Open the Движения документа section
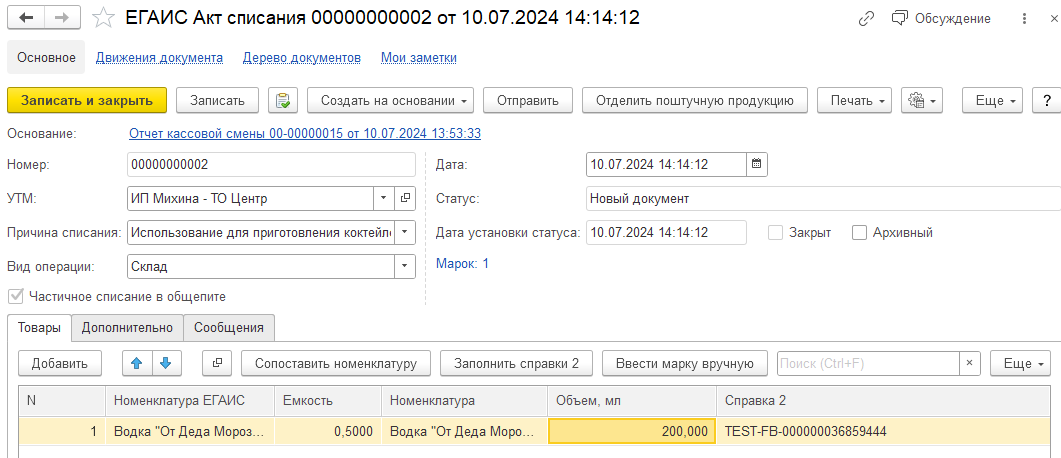The image size is (1061, 458). point(159,58)
